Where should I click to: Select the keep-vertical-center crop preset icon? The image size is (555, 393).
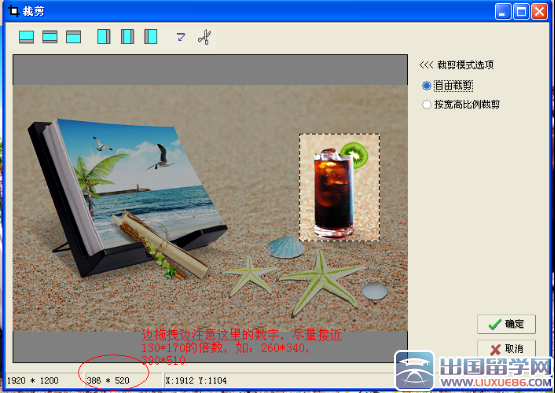pos(50,37)
